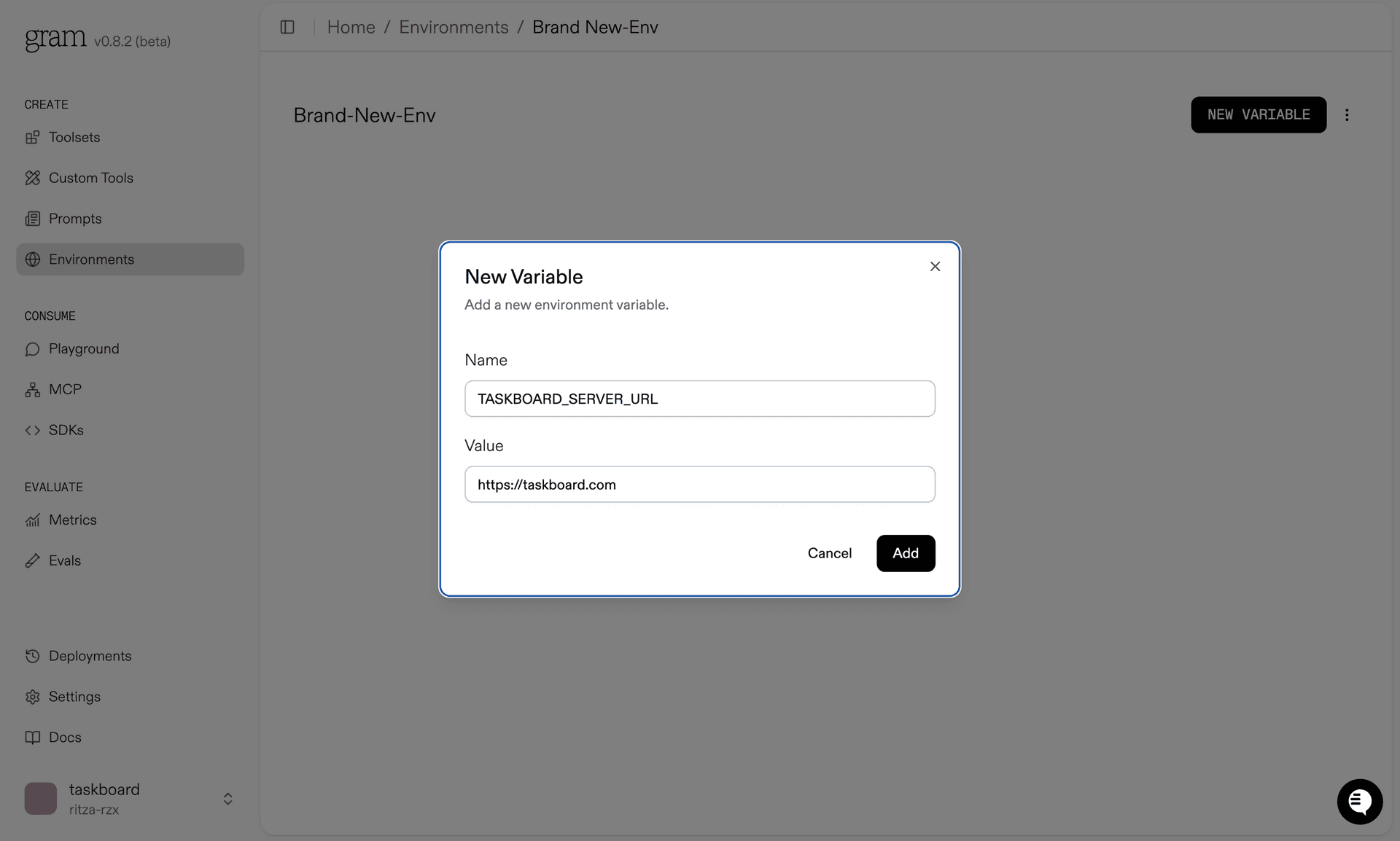Cancel the New Variable dialog
The image size is (1400, 841).
click(829, 553)
